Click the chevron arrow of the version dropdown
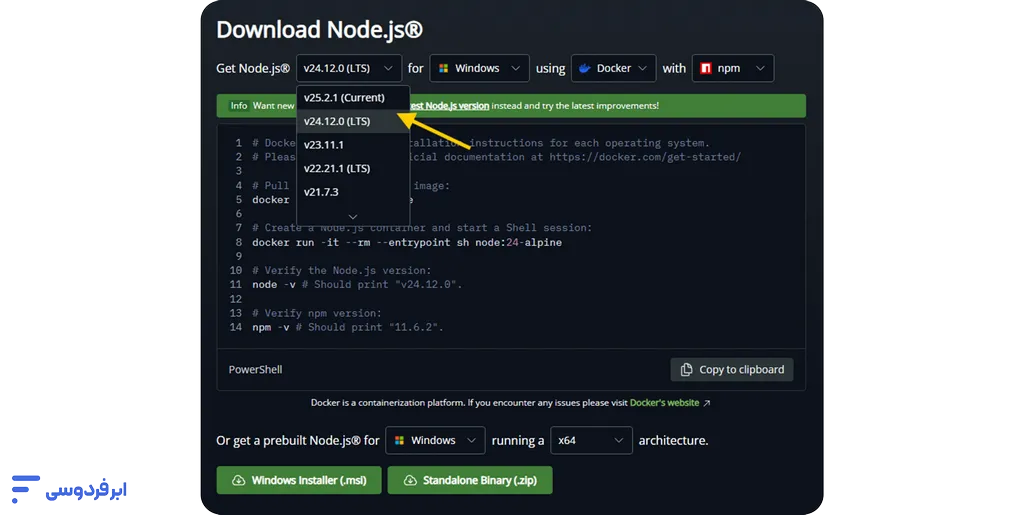Viewport: 1024px width, 515px height. [389, 68]
